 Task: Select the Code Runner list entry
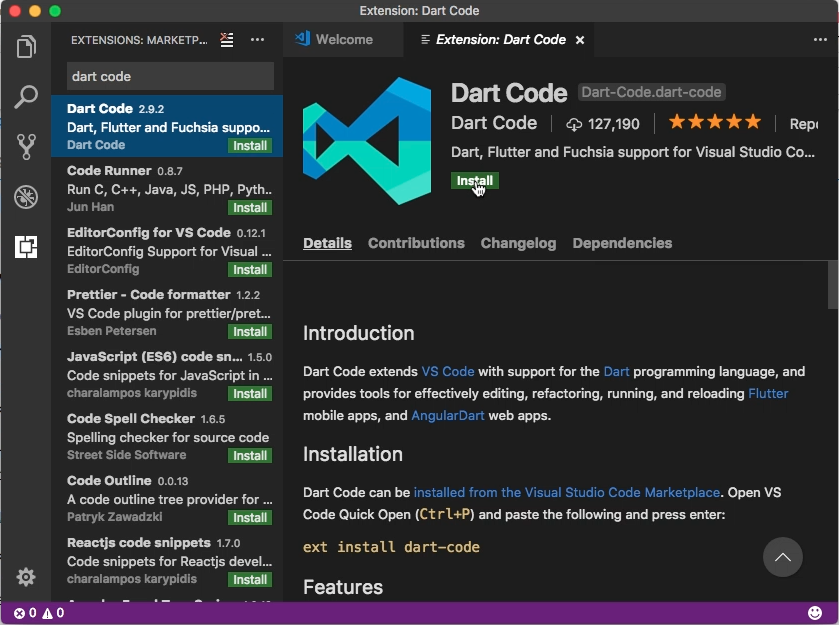[x=167, y=188]
